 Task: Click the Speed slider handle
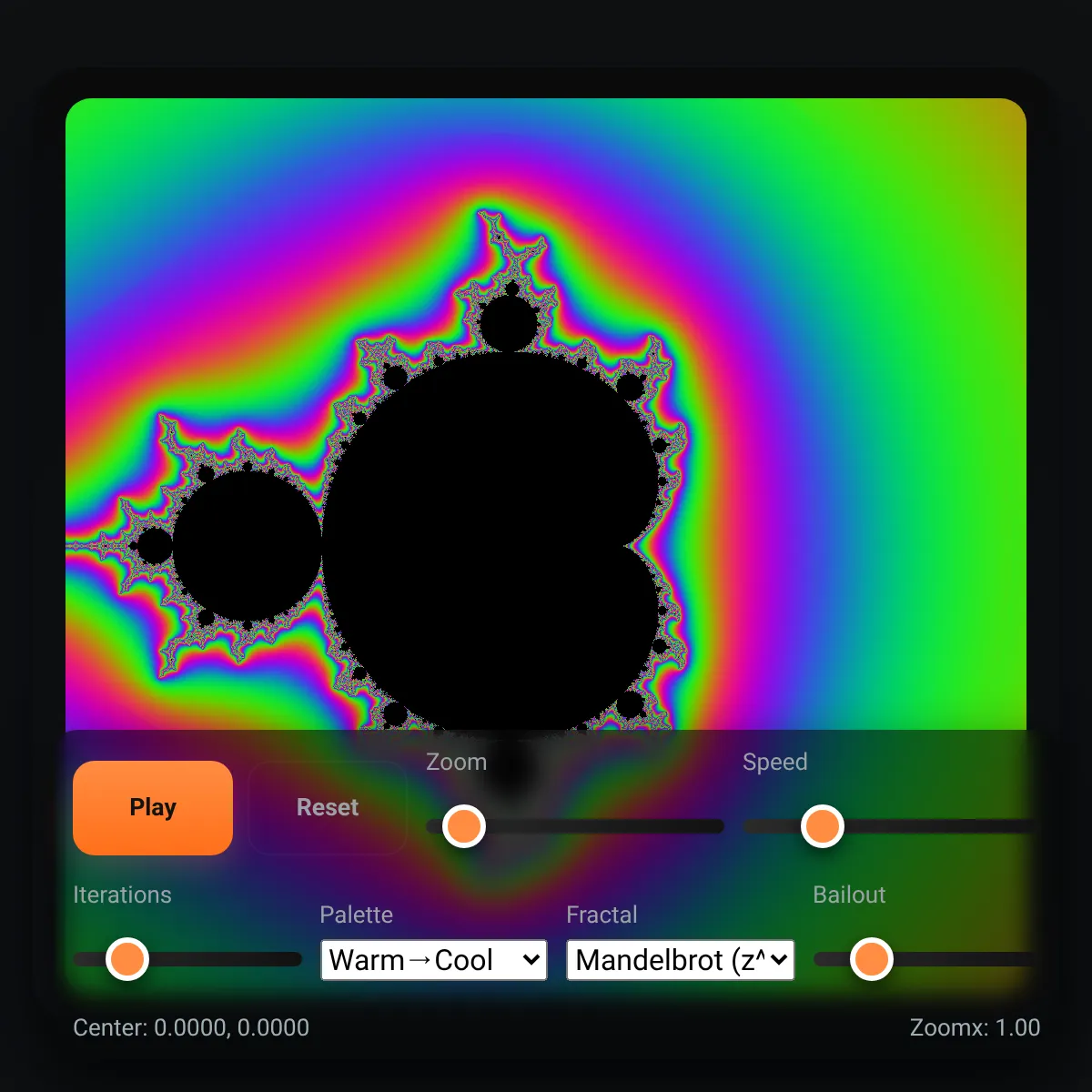[x=823, y=826]
